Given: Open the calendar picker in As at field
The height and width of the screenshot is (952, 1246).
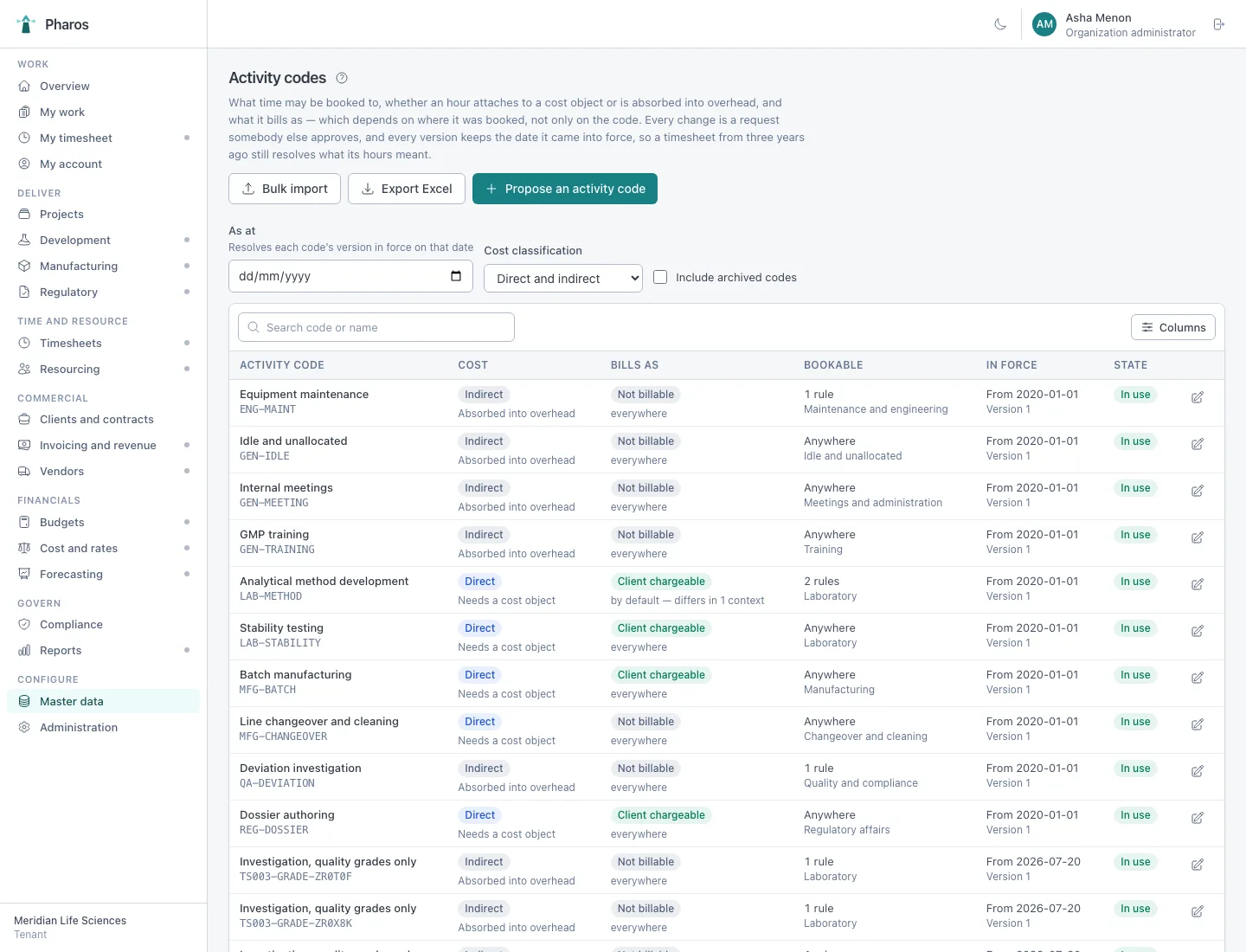Looking at the screenshot, I should click(456, 276).
